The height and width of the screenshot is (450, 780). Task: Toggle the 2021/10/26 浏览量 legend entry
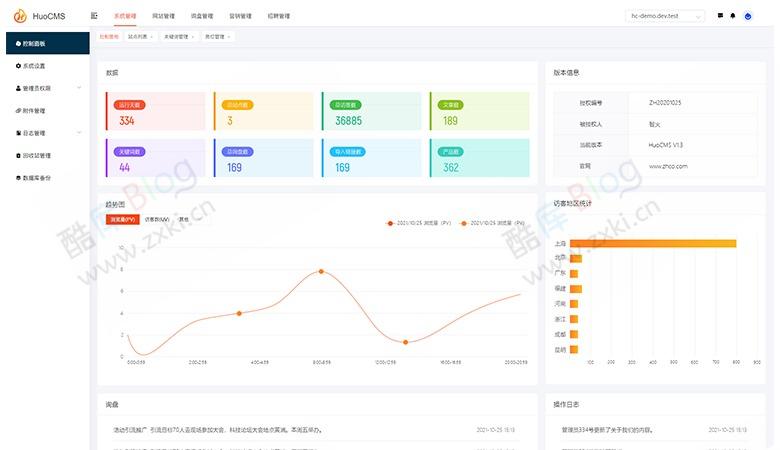point(492,223)
